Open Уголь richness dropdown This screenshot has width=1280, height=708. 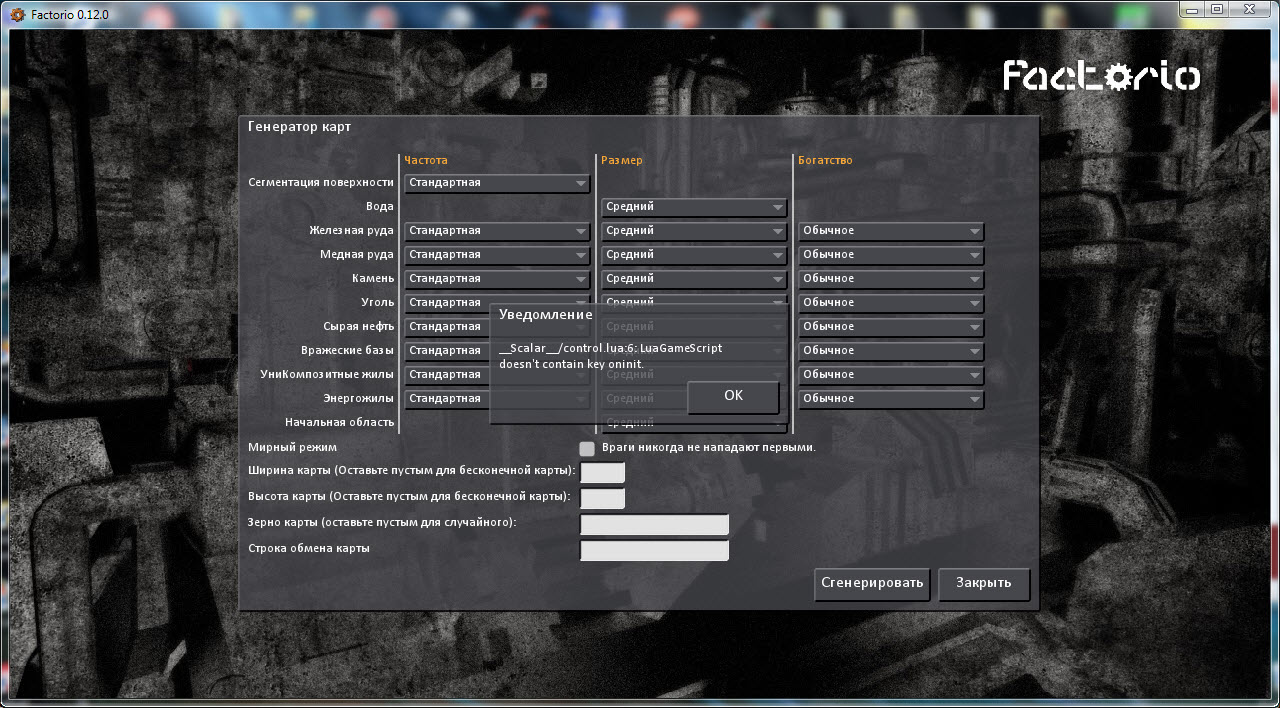891,303
